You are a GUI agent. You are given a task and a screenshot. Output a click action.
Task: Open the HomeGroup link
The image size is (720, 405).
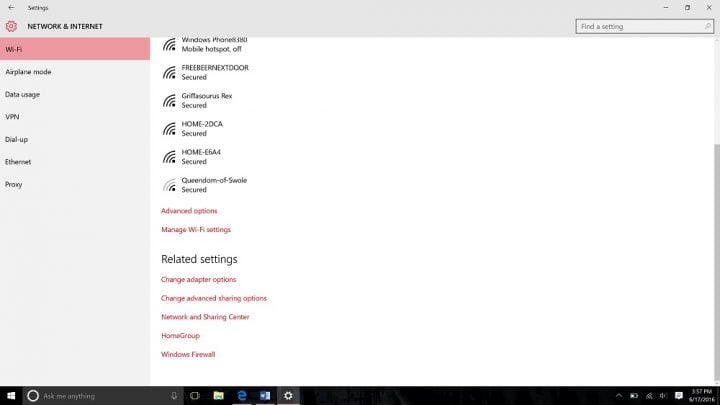[180, 336]
